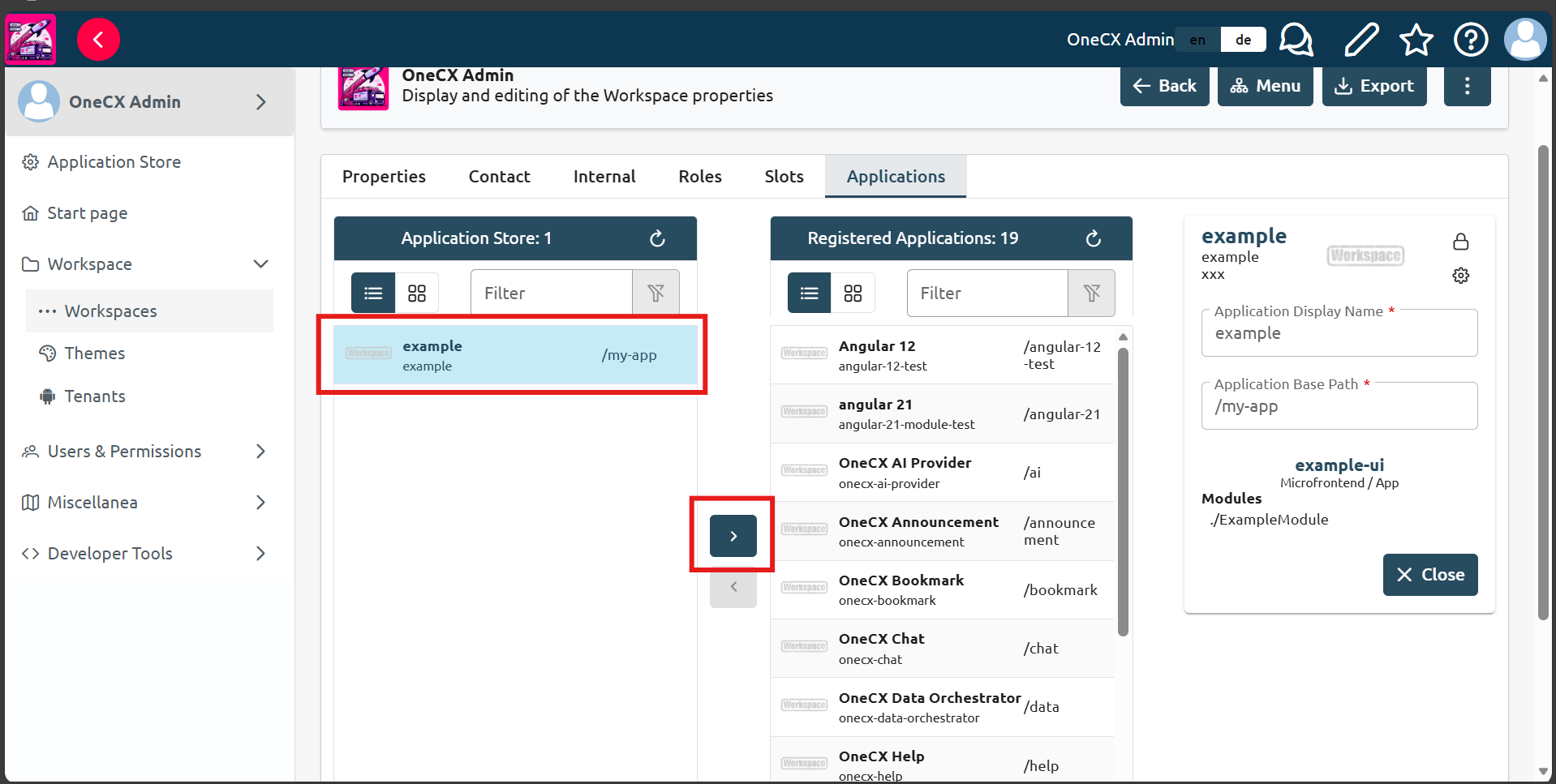Screen dimensions: 1556x784
Task: Refresh the Application Store list
Action: [657, 238]
